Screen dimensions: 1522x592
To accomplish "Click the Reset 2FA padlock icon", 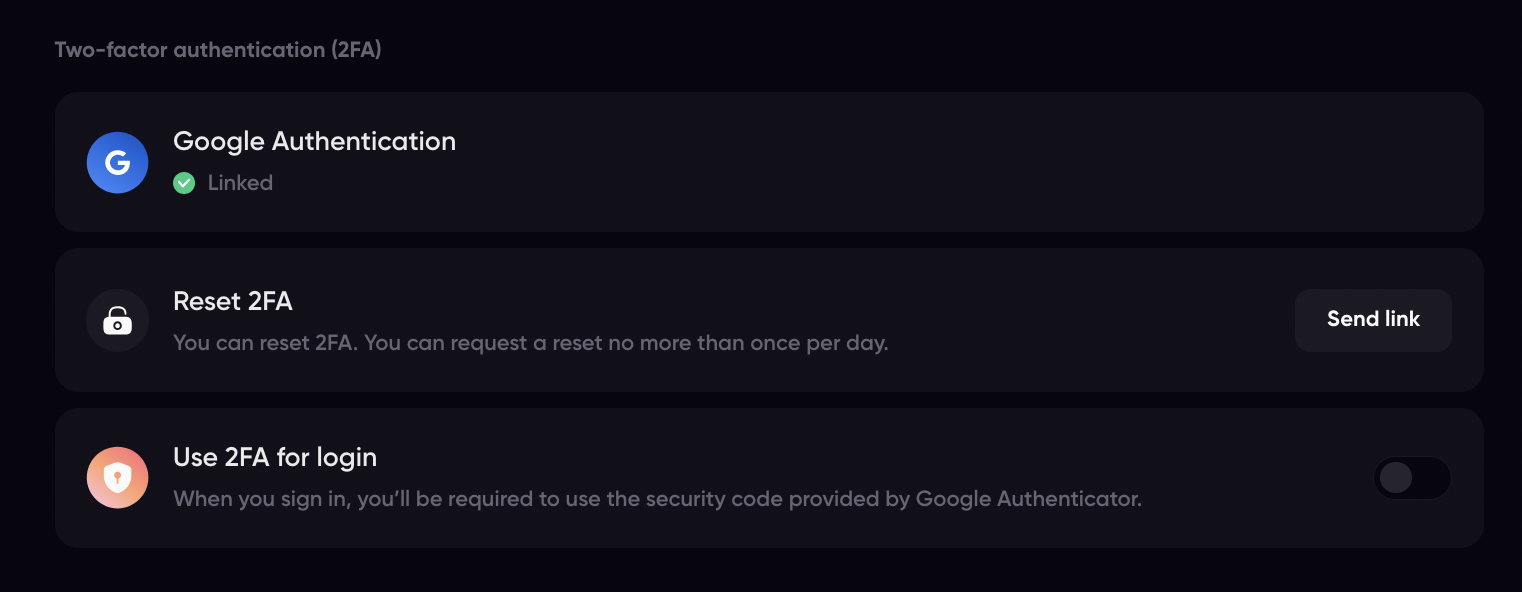I will point(118,321).
